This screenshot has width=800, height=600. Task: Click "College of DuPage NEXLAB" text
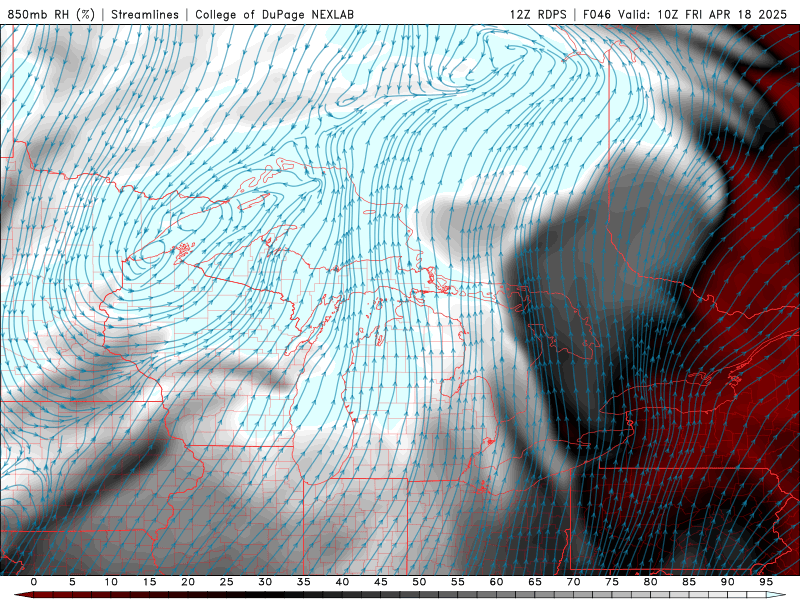click(x=274, y=14)
